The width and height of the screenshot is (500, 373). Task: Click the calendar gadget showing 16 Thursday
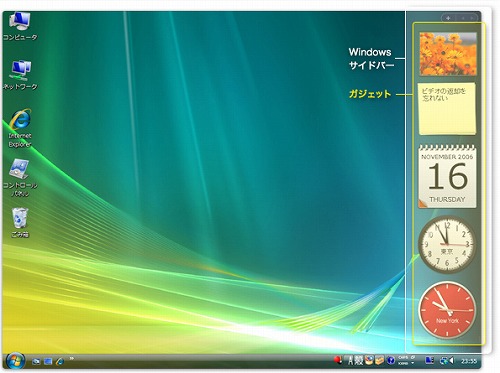447,176
